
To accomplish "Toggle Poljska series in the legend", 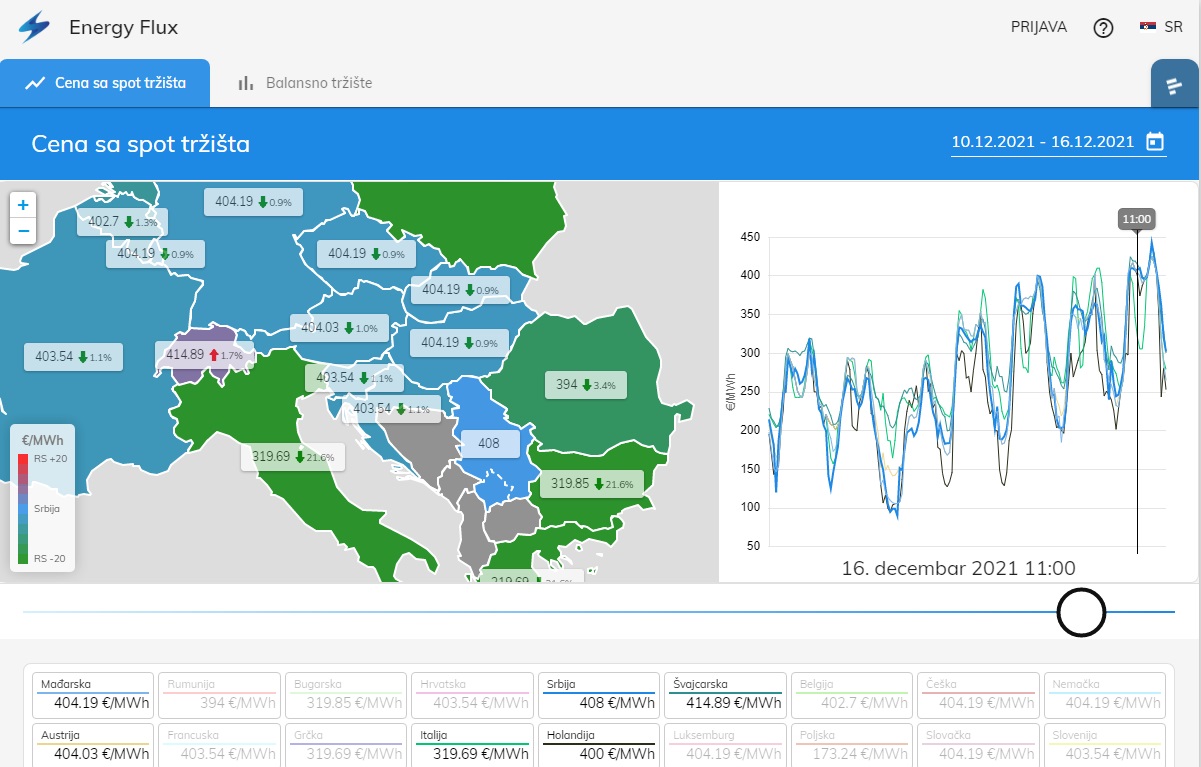I will click(851, 745).
